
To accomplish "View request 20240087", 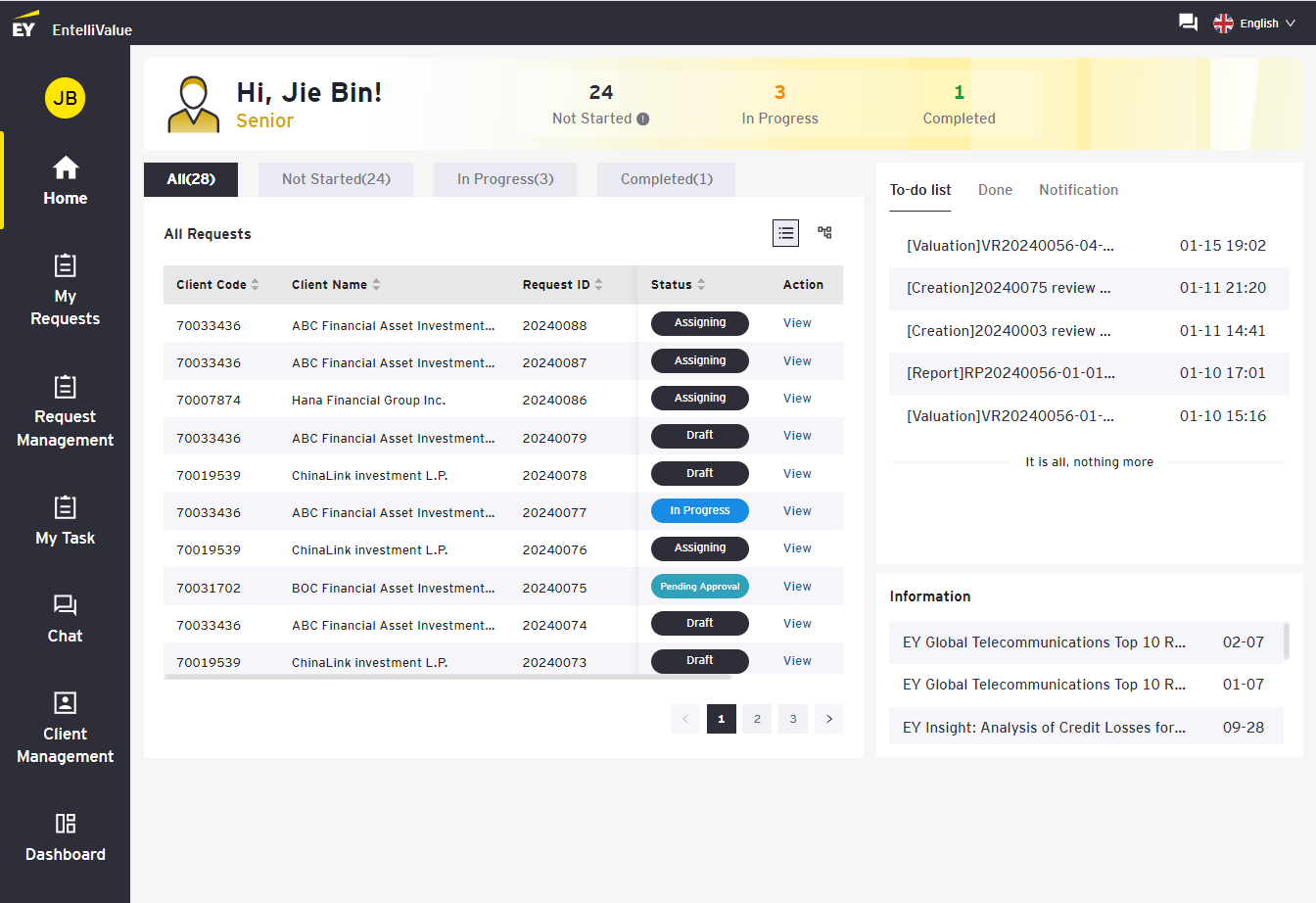I will [797, 361].
